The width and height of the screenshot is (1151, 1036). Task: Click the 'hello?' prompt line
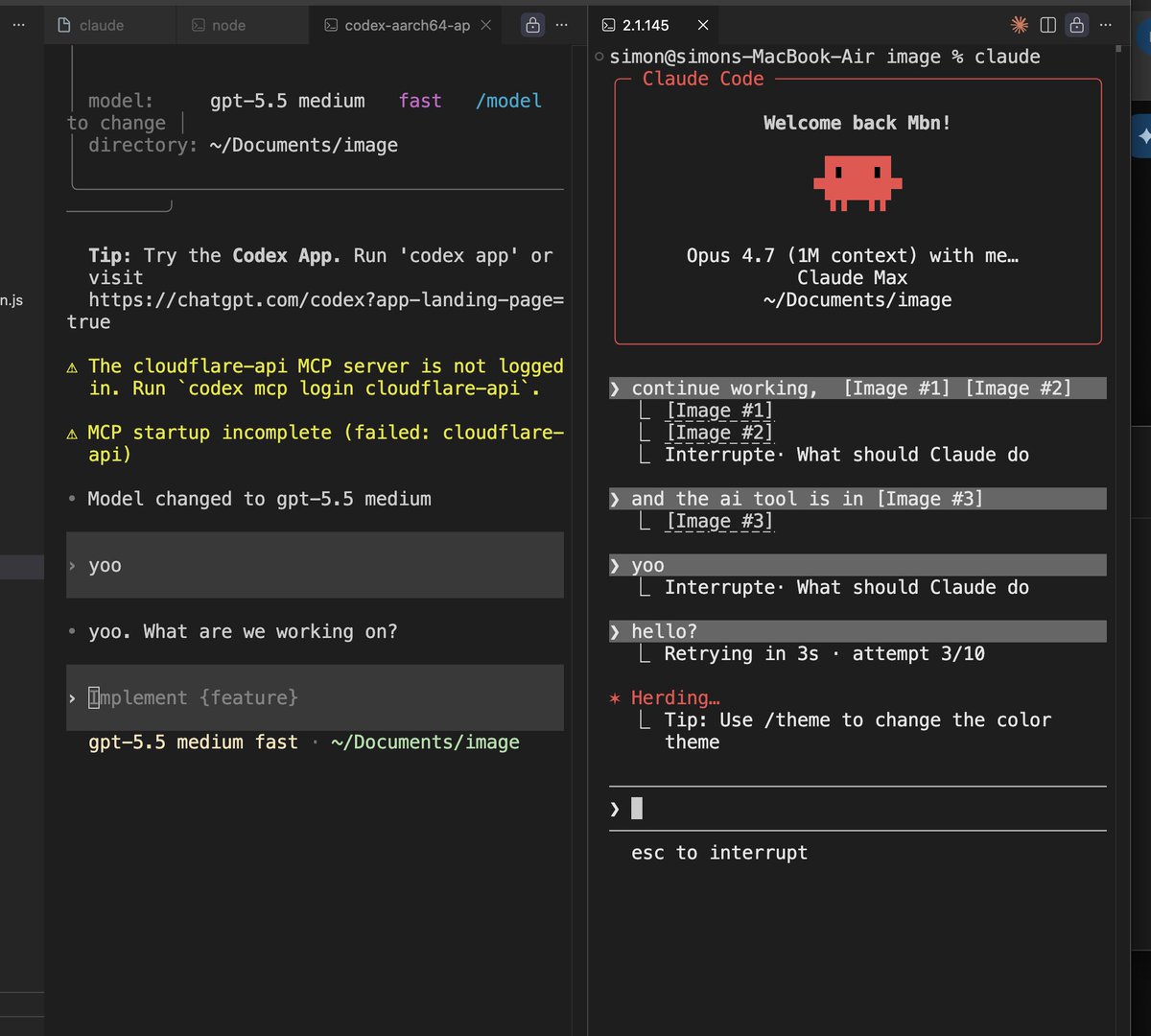point(857,631)
